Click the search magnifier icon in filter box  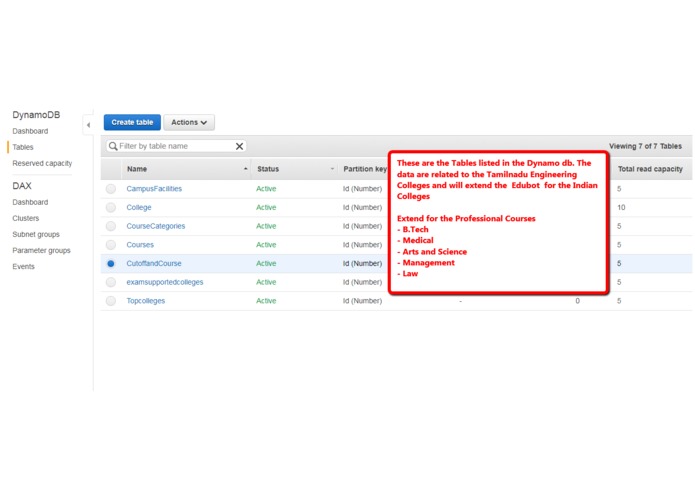[113, 146]
